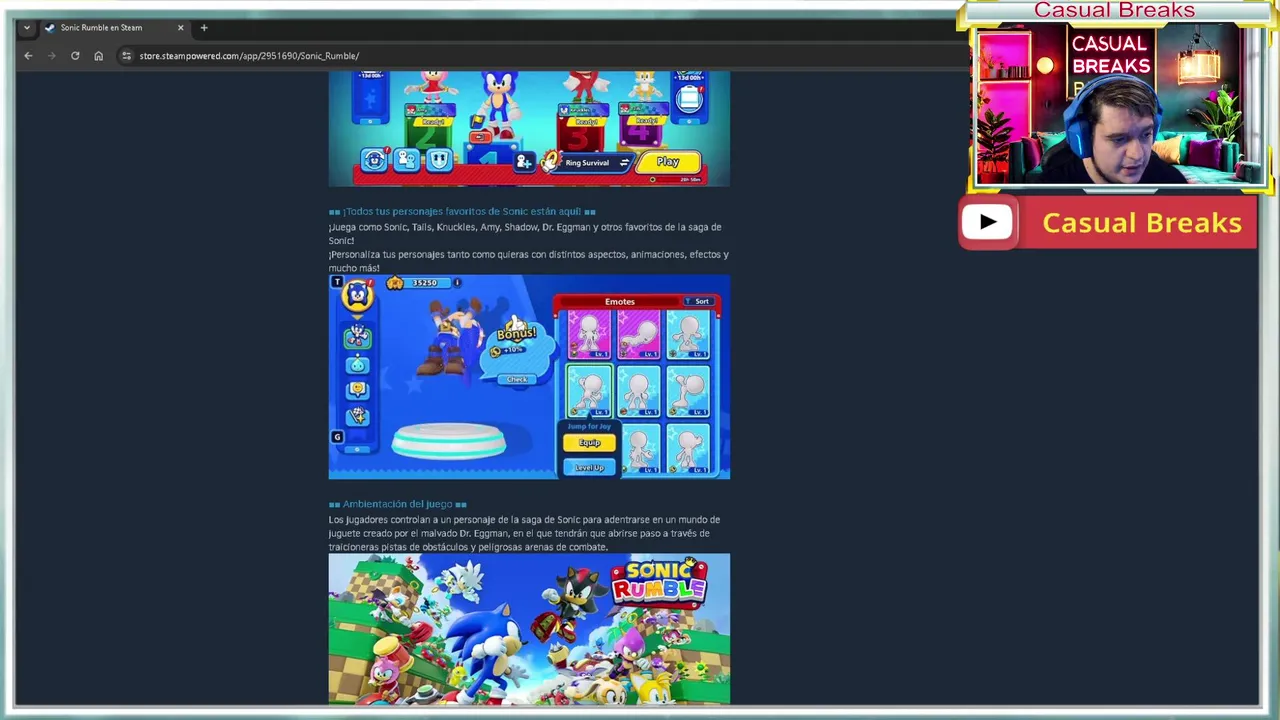1280x720 pixels.
Task: Open the Emotes customization screenshot
Action: click(x=529, y=377)
